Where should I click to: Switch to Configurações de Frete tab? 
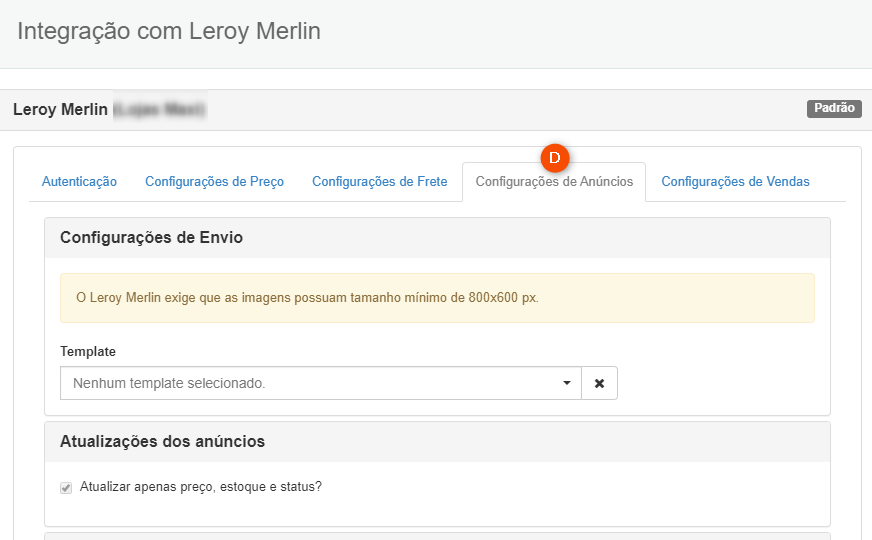pyautogui.click(x=379, y=181)
